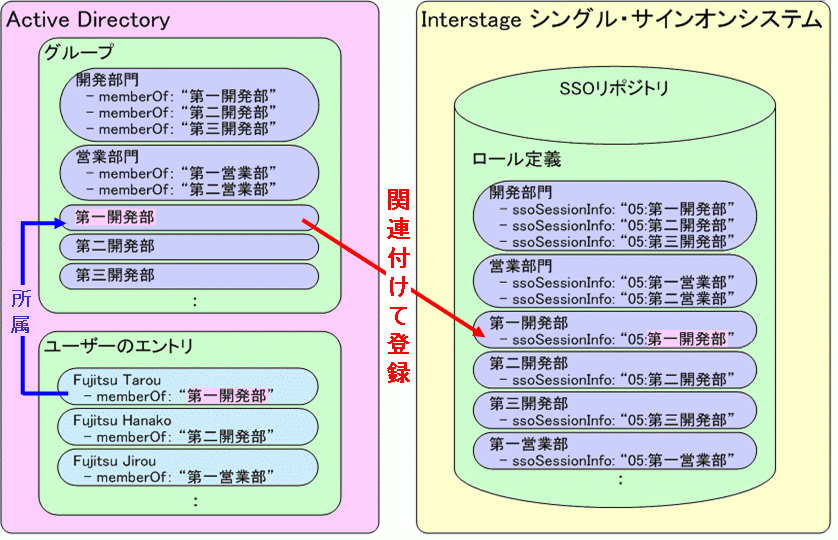Select the Interstage シングル・サインオンシステム title

click(x=621, y=20)
